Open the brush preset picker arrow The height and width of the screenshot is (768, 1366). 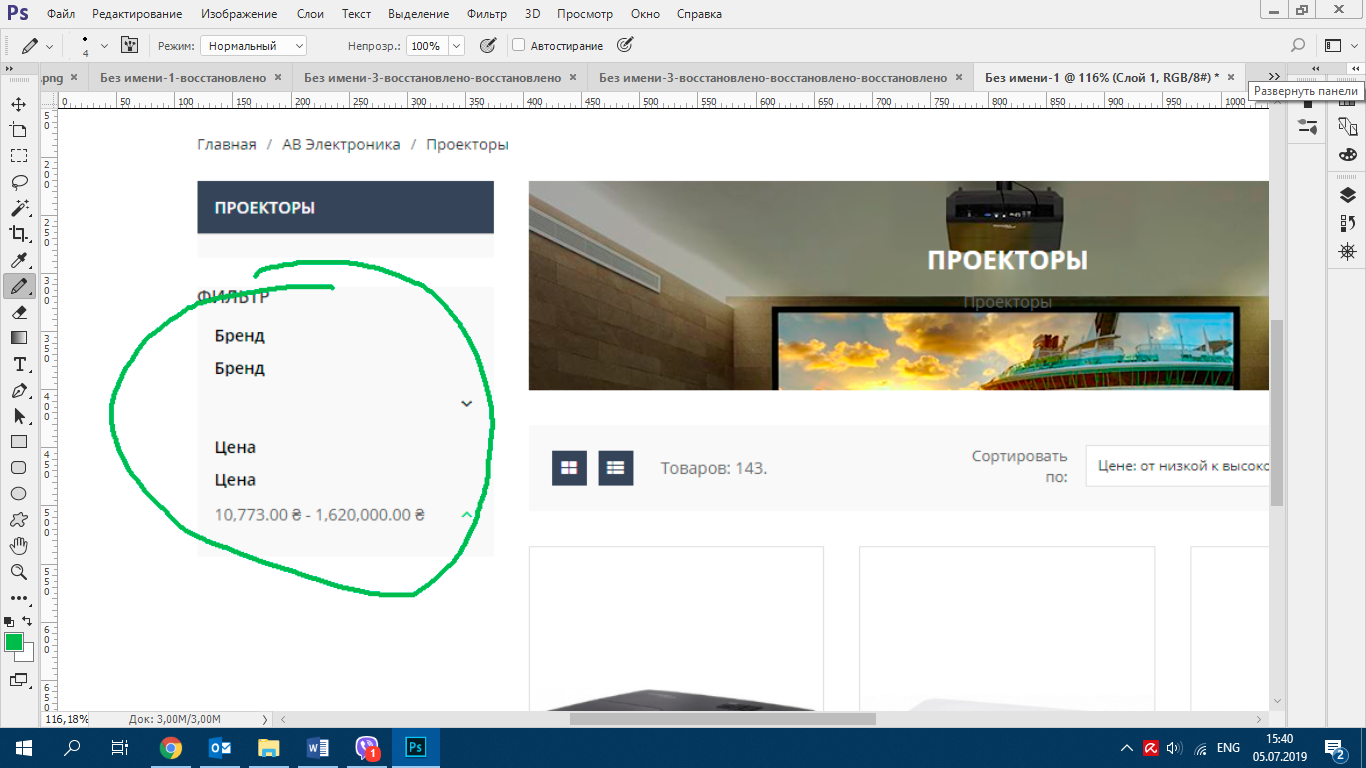(104, 46)
